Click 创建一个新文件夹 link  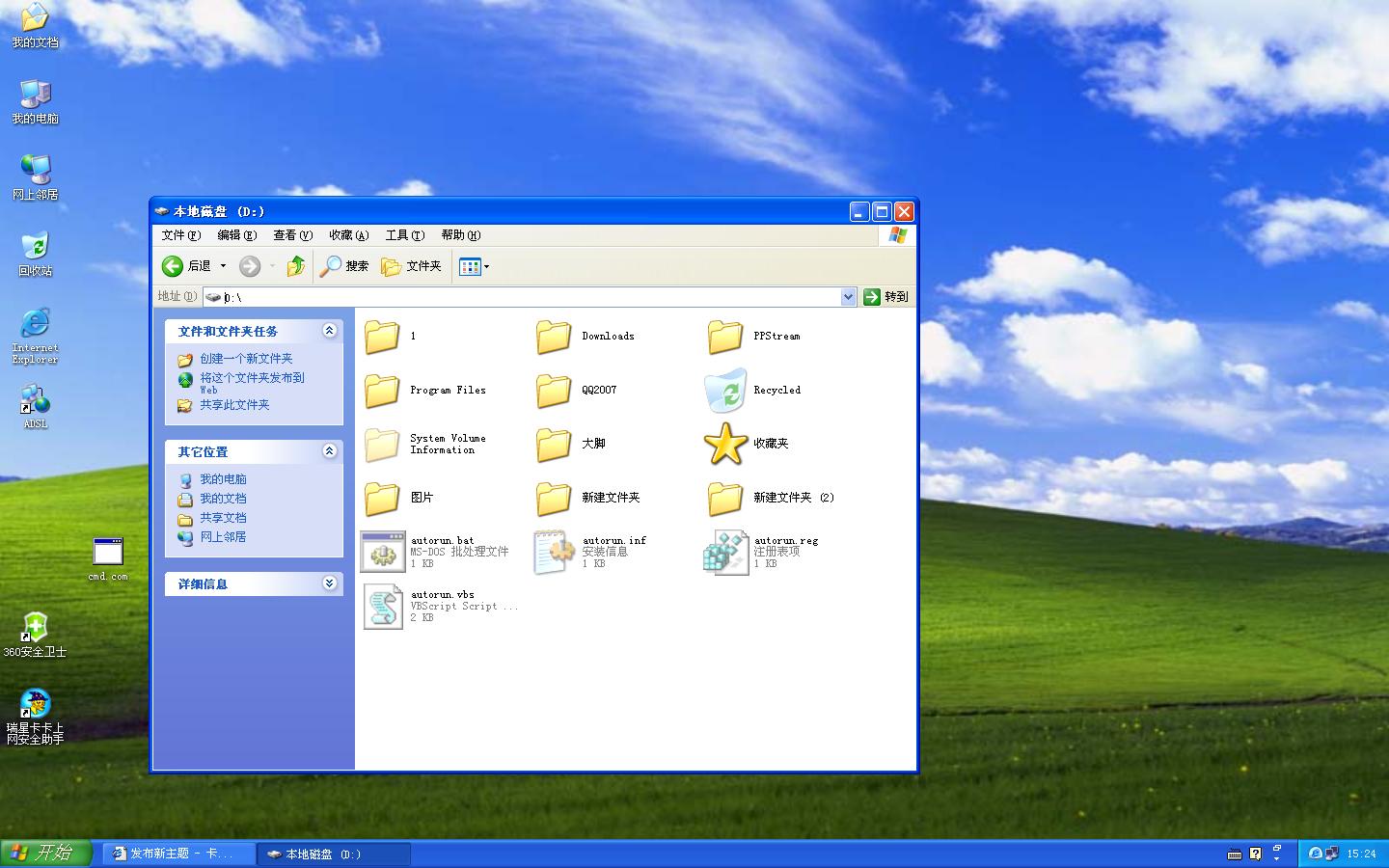tap(246, 359)
